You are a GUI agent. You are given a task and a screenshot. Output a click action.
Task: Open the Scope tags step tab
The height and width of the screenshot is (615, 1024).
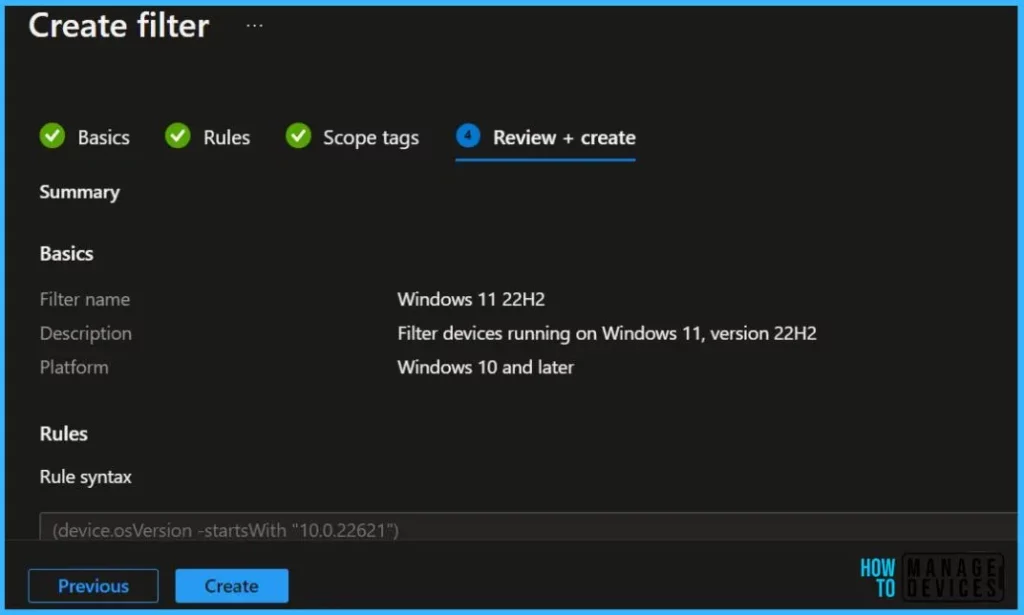(x=353, y=137)
